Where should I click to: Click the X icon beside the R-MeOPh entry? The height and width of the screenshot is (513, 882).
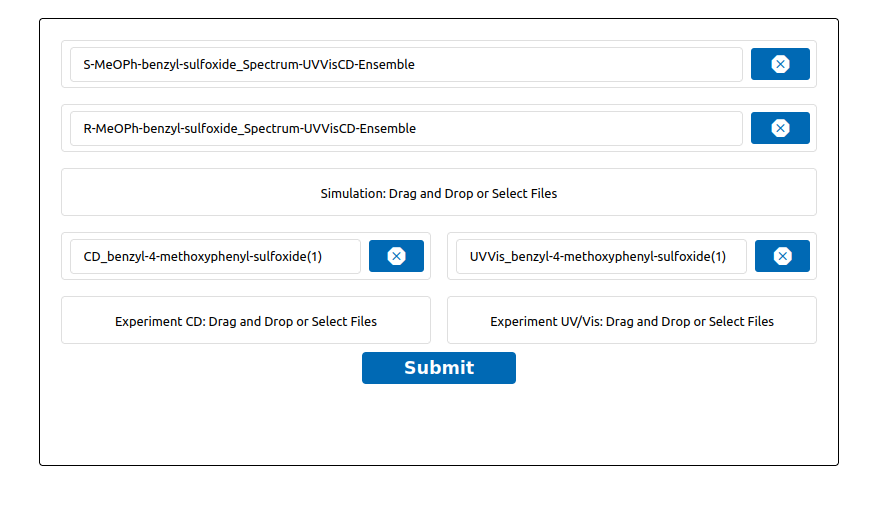point(780,128)
